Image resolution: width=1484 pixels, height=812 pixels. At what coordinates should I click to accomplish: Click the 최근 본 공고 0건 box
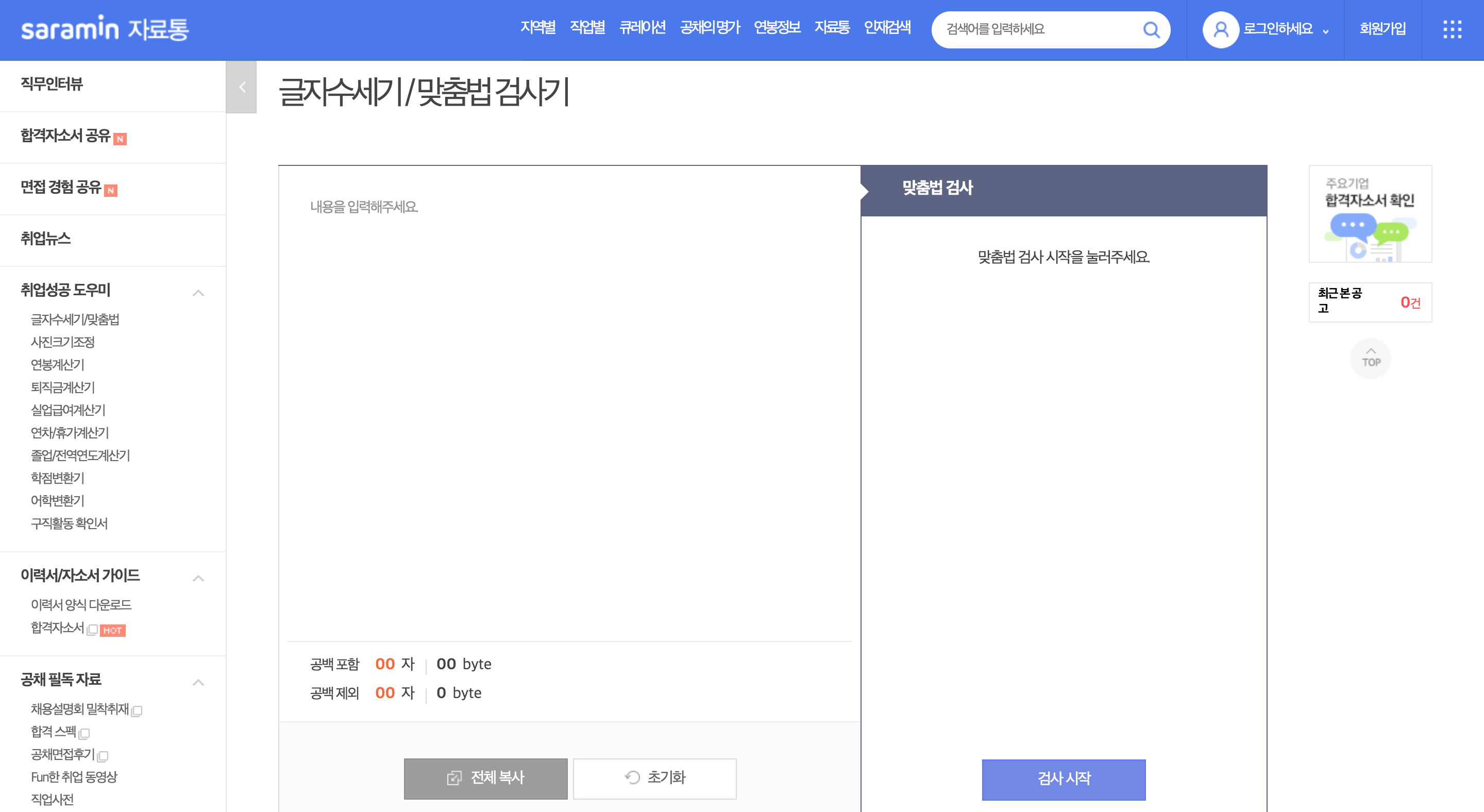pyautogui.click(x=1370, y=302)
